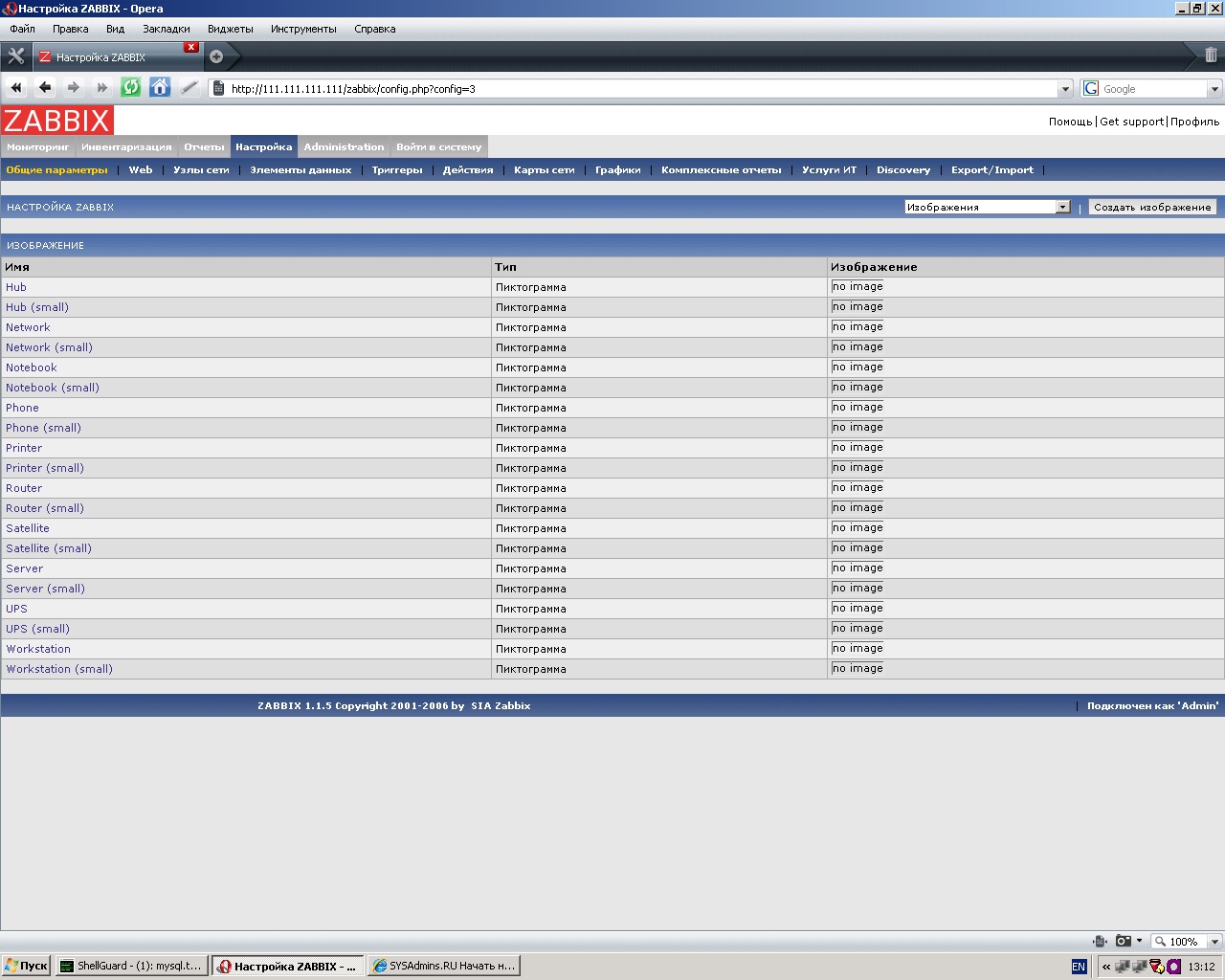The width and height of the screenshot is (1225, 980).
Task: Open the address bar history dropdown
Action: (x=1065, y=89)
